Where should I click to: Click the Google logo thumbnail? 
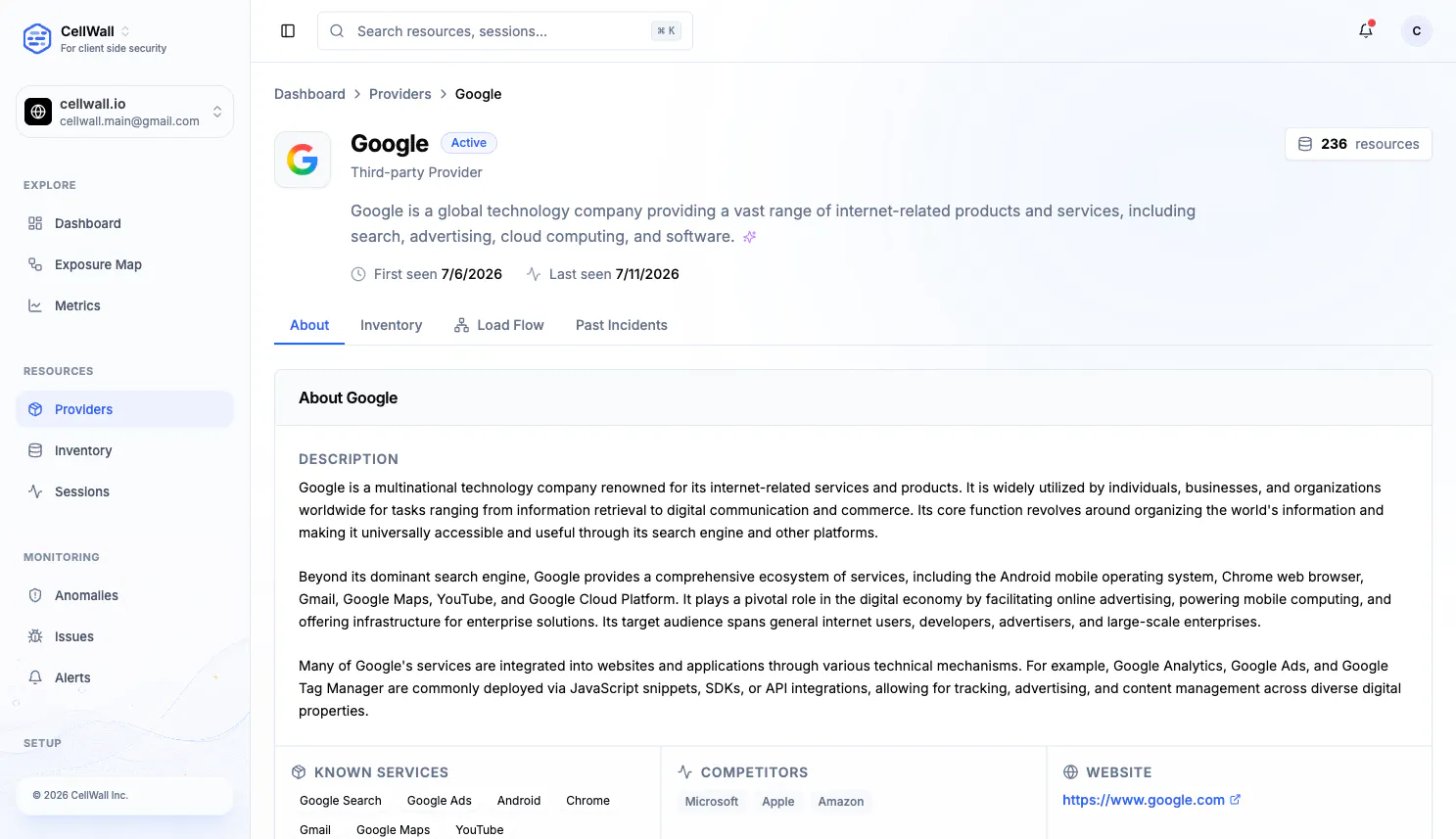coord(303,160)
